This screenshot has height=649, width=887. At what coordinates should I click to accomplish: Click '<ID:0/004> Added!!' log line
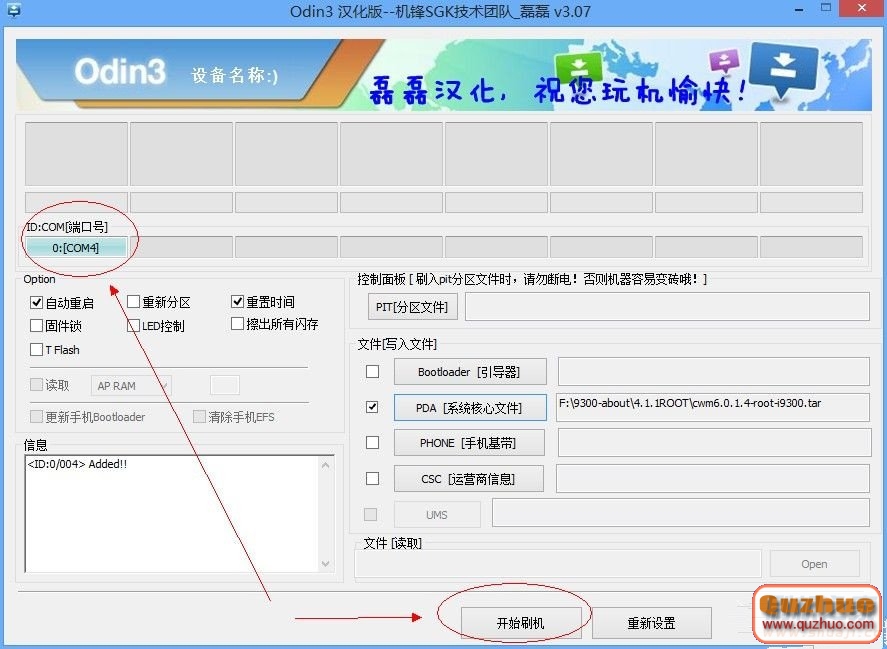77,464
